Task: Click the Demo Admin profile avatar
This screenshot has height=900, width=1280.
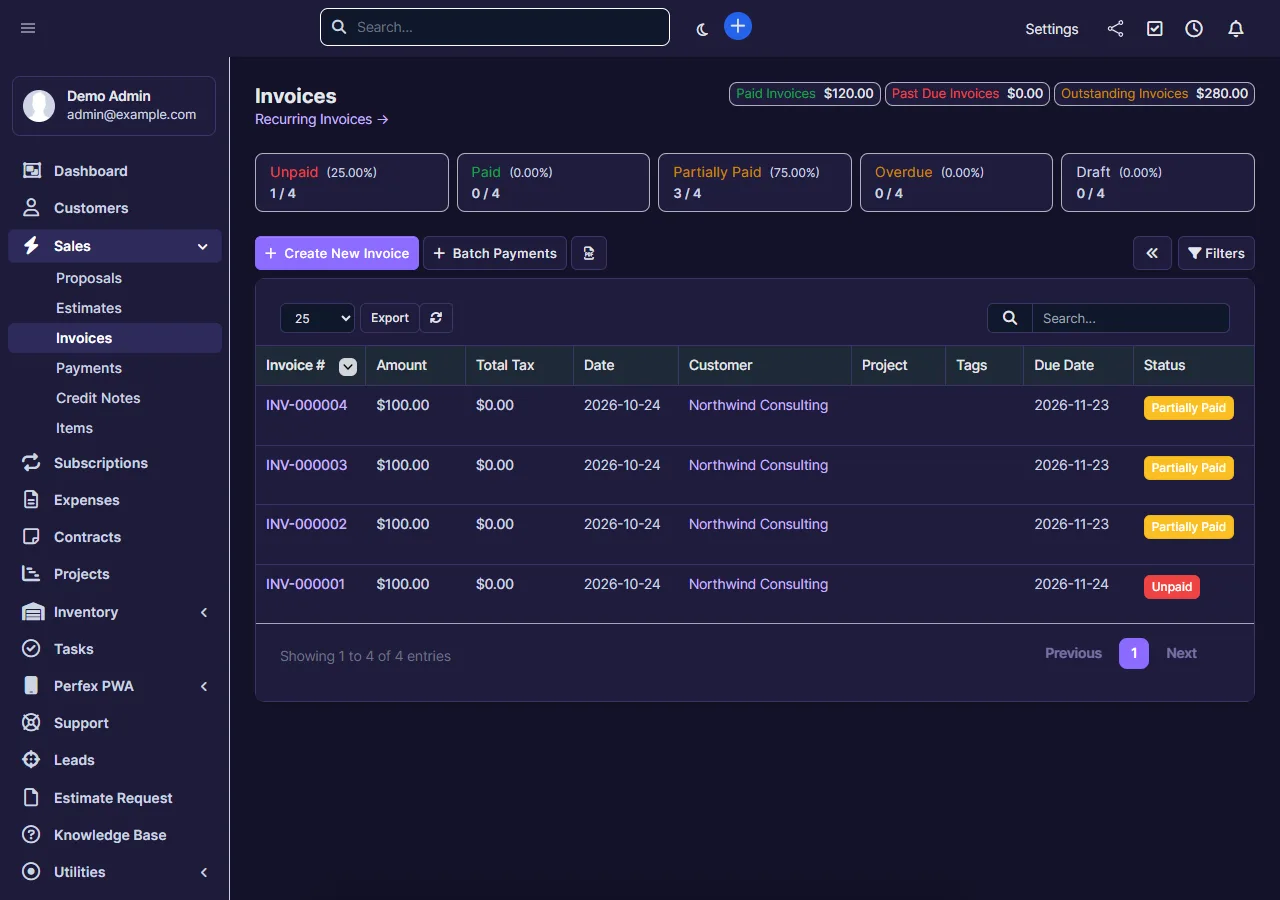Action: tap(39, 105)
